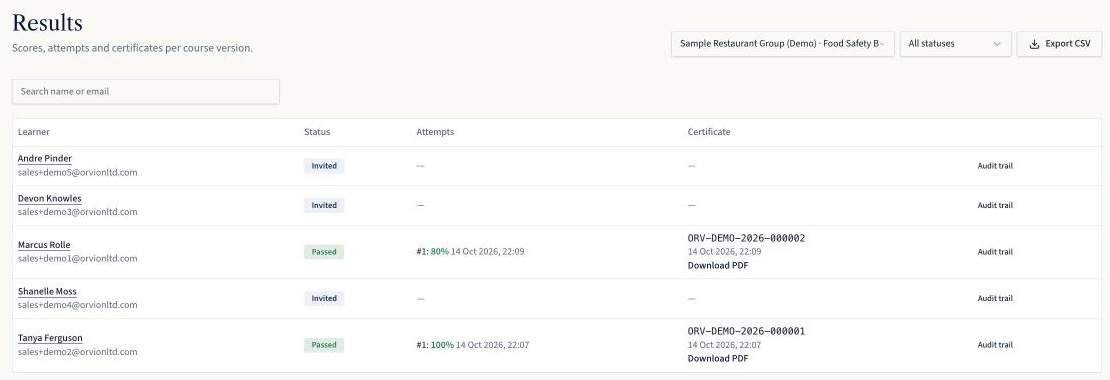Image resolution: width=1110 pixels, height=380 pixels.
Task: Download PDF certificate ORV-DEMO-2026-000002
Action: pos(717,266)
